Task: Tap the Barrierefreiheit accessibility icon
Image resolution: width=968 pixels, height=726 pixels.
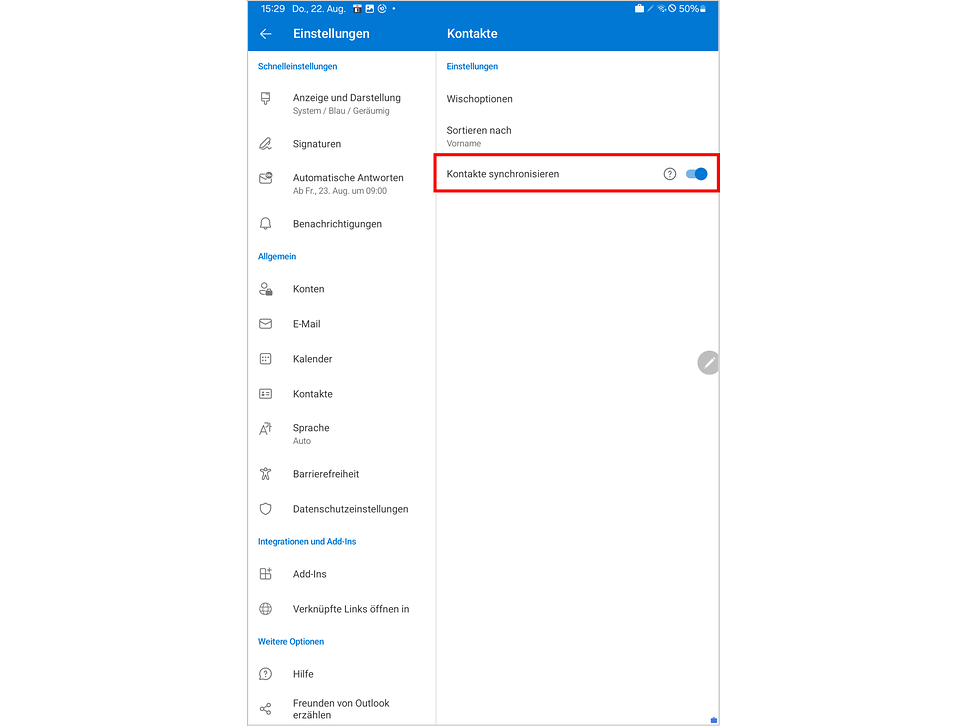Action: point(265,474)
